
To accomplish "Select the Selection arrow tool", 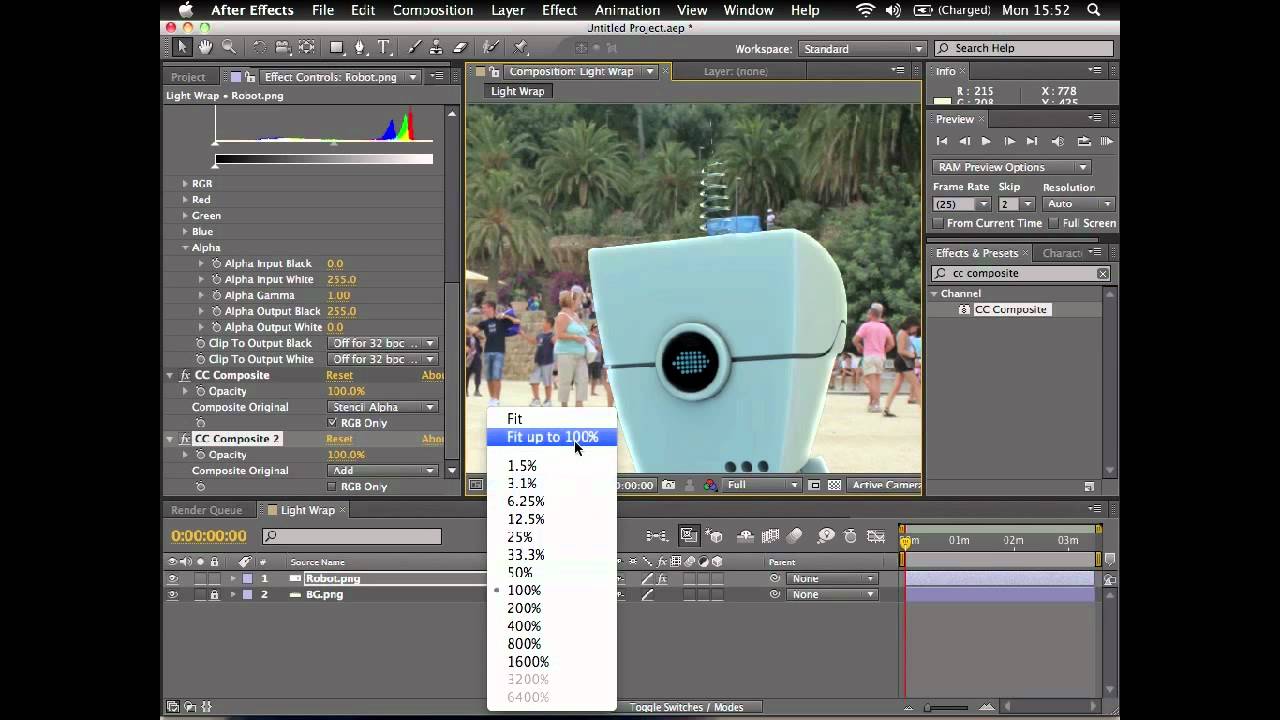I will click(181, 47).
